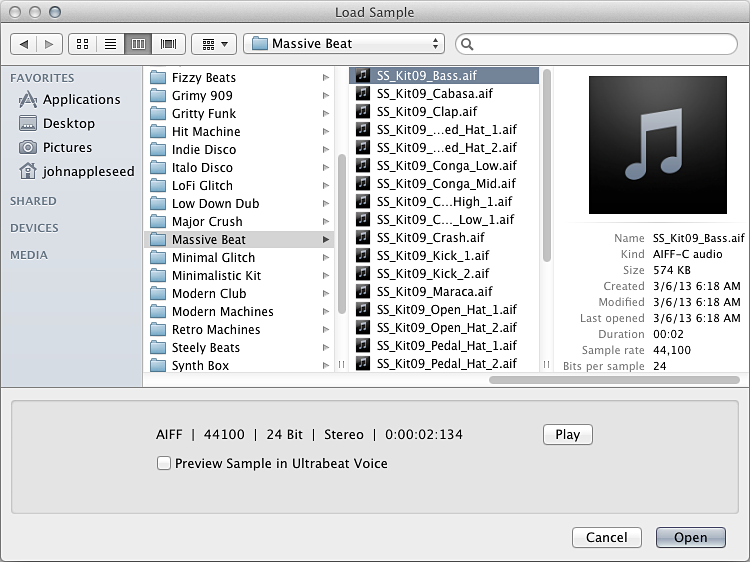Go back with the left arrow button
This screenshot has width=750, height=562.
pyautogui.click(x=23, y=44)
